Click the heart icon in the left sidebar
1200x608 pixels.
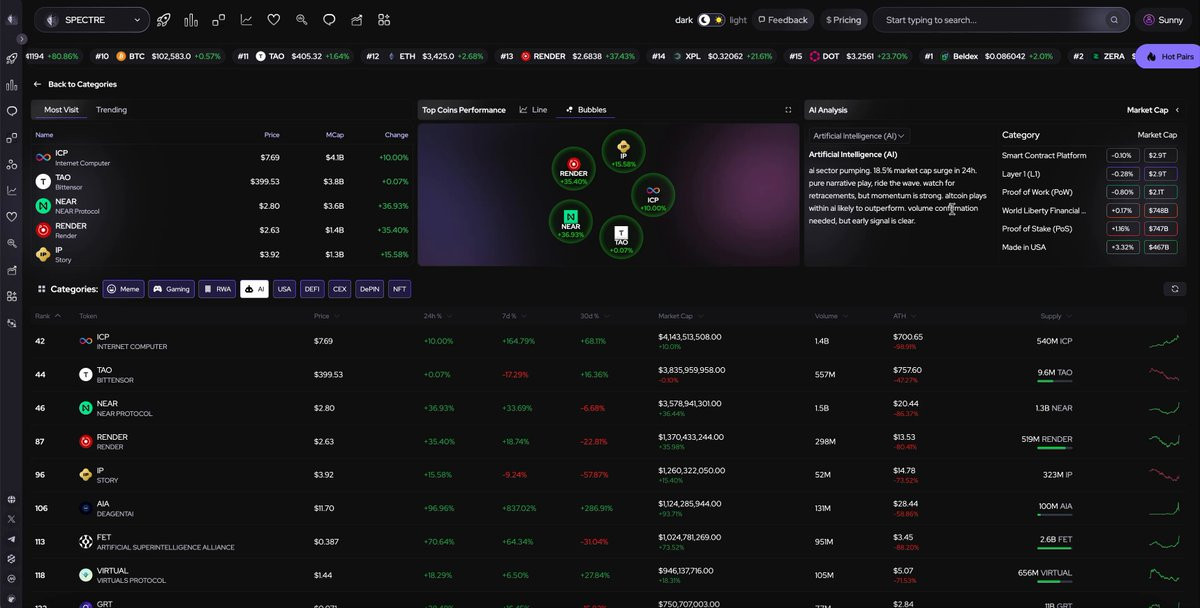12,216
